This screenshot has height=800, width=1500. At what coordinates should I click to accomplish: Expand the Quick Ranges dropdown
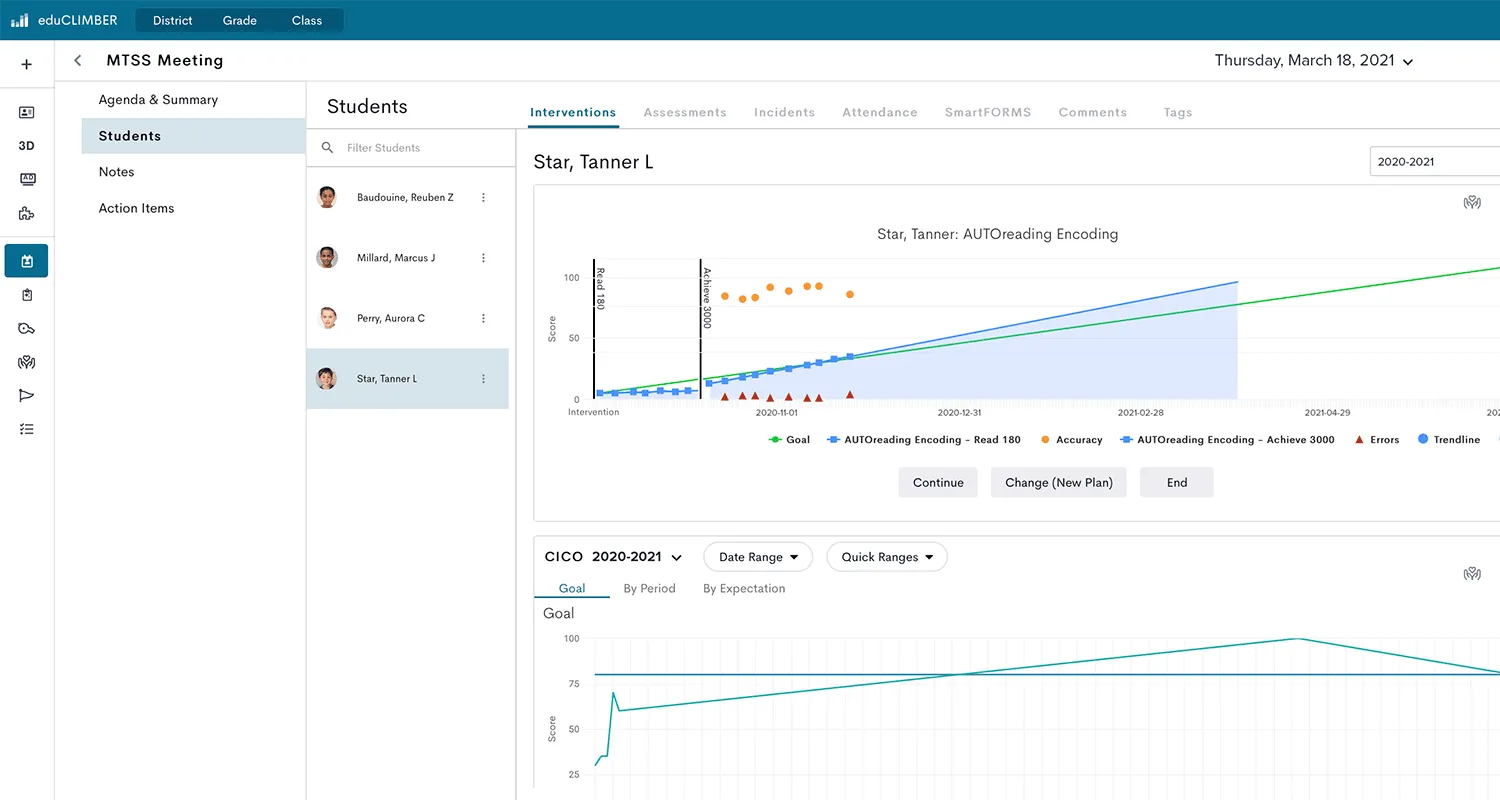click(x=886, y=557)
